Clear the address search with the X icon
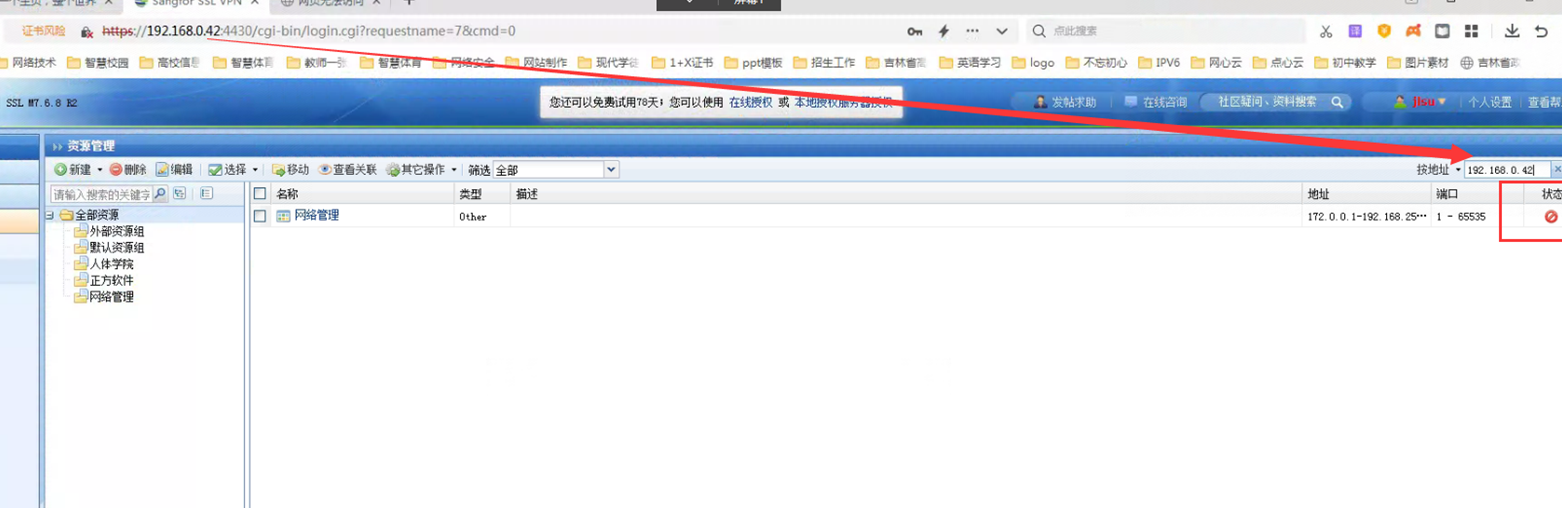 coord(1556,170)
